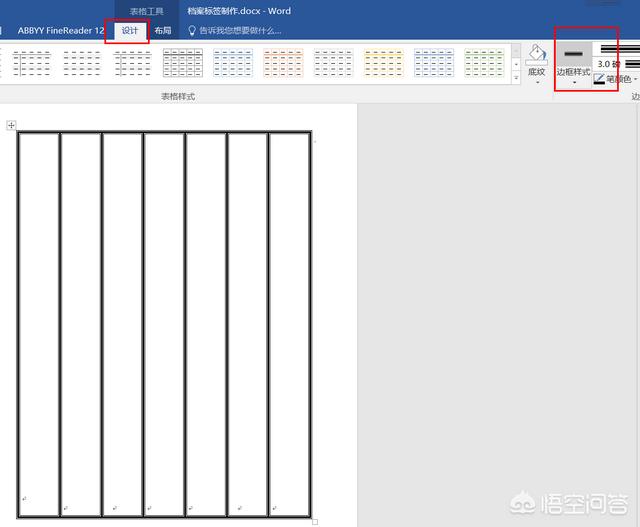Viewport: 640px width, 527px height.
Task: Open the Shading (底纹) paint bucket
Action: (x=536, y=55)
